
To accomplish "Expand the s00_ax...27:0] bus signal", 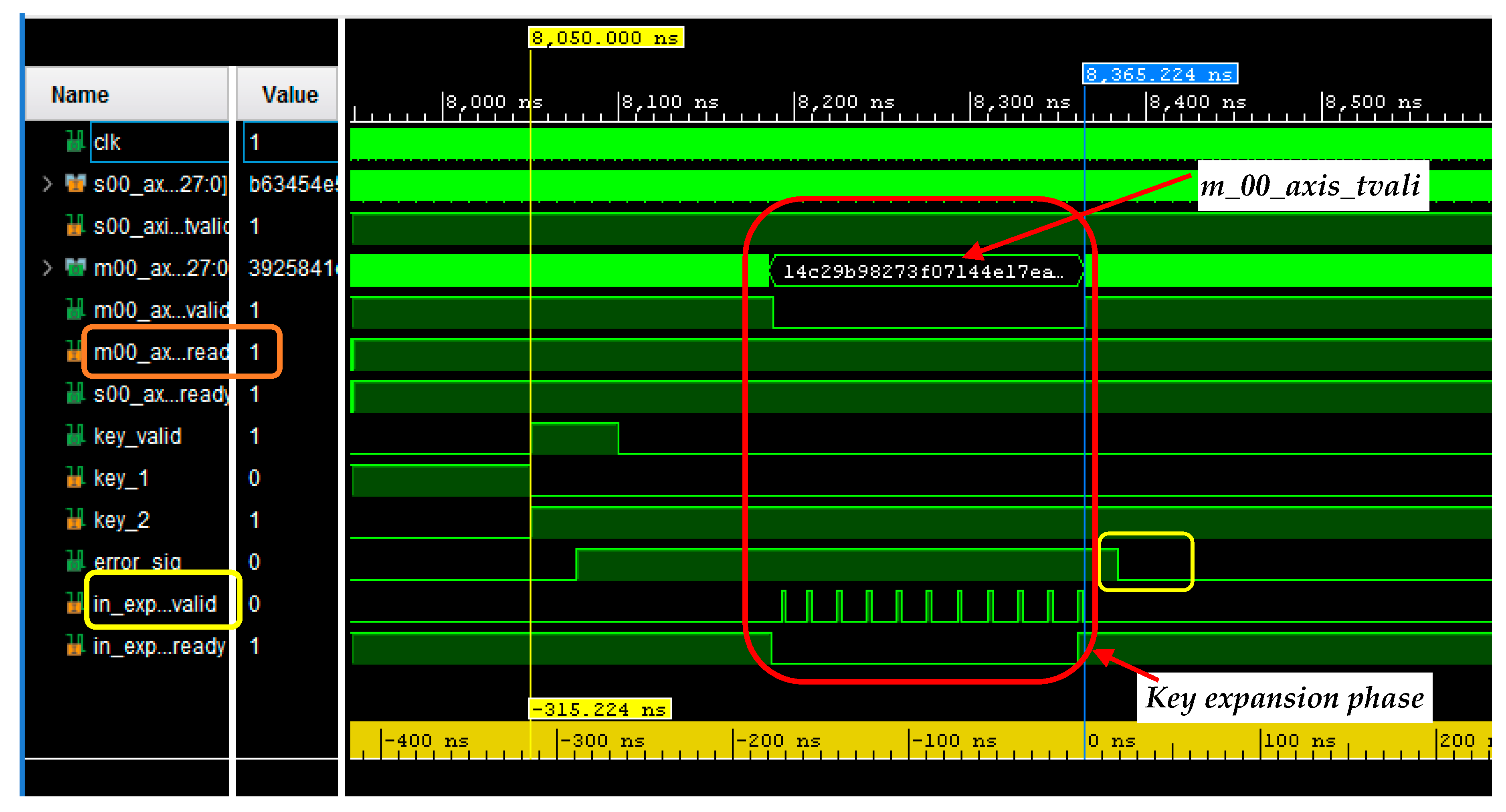I will (x=48, y=184).
